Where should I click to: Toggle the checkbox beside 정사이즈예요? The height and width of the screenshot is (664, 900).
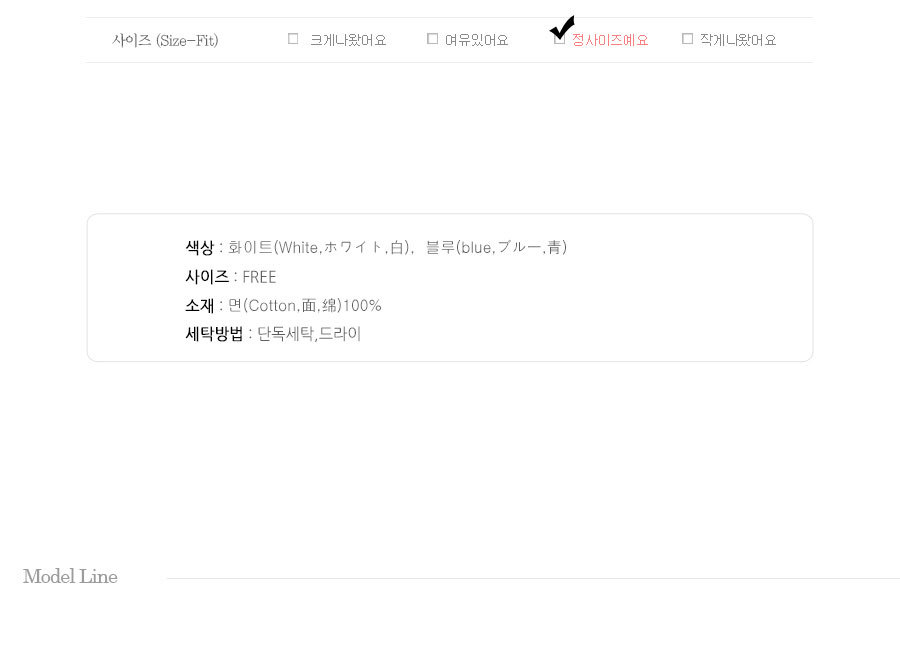pyautogui.click(x=559, y=39)
